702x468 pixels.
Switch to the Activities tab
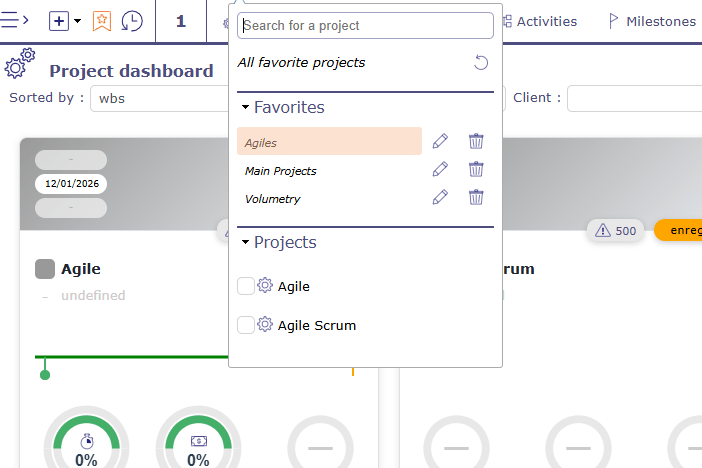pyautogui.click(x=538, y=21)
